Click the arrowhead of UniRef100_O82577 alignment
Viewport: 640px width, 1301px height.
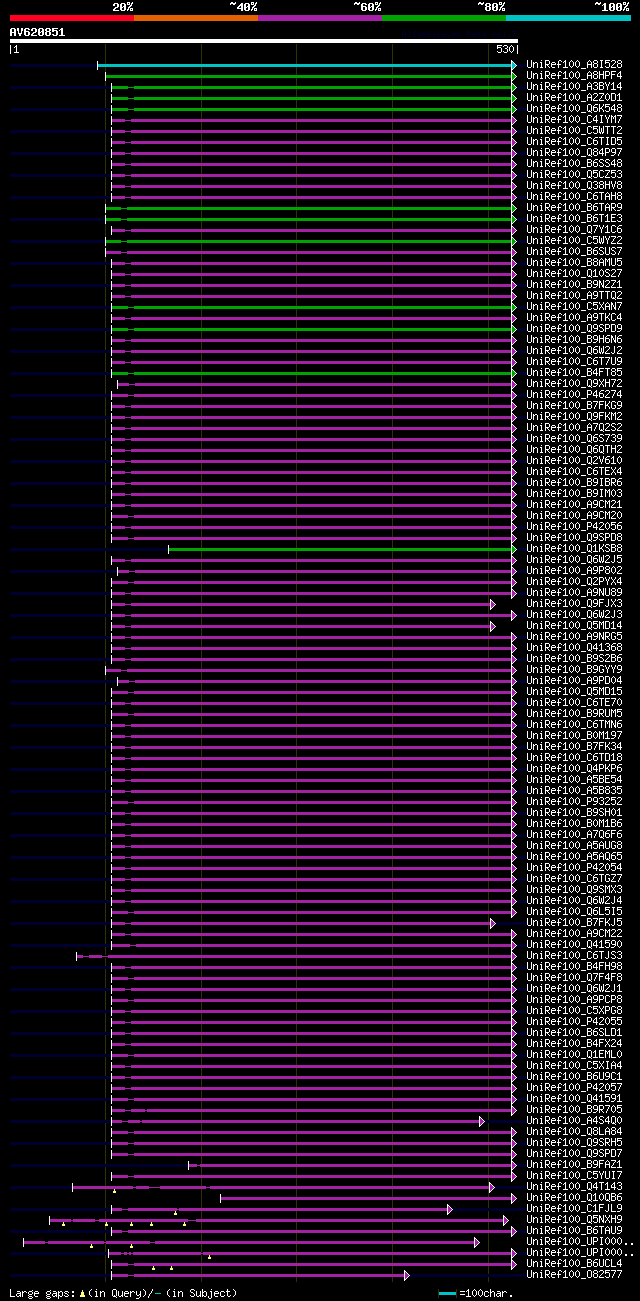[x=407, y=1274]
